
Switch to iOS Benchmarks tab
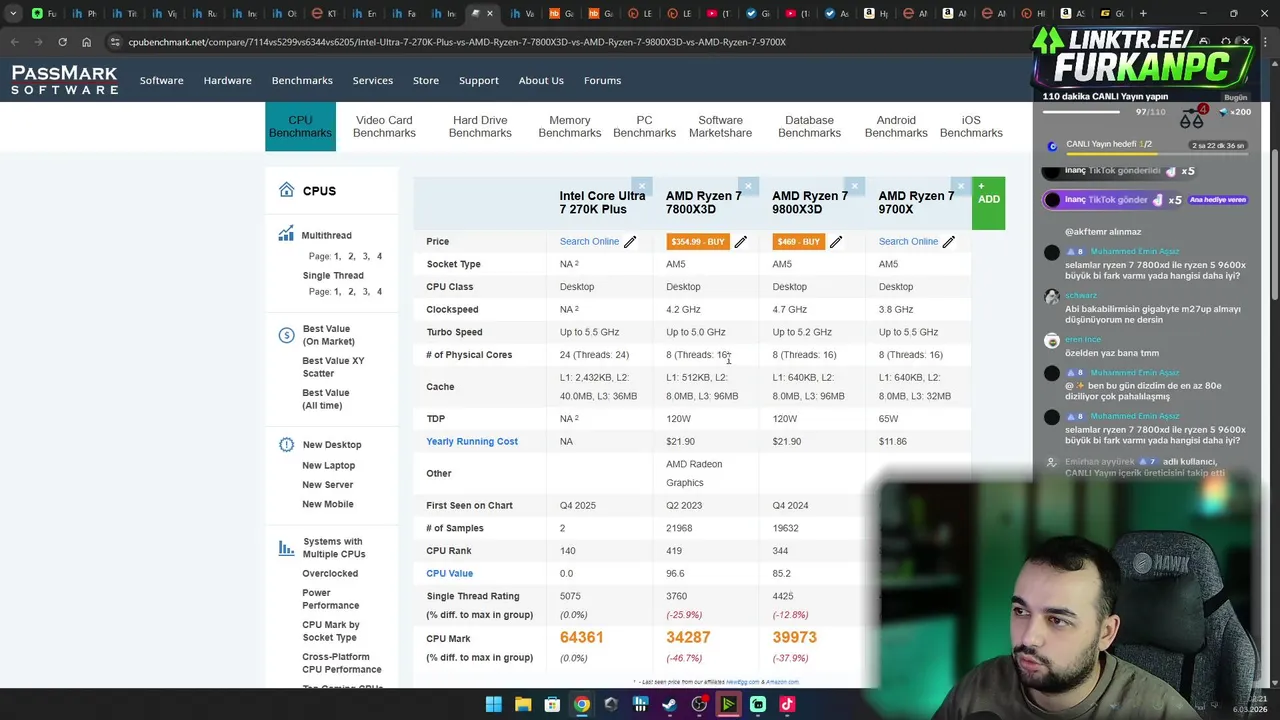click(971, 126)
